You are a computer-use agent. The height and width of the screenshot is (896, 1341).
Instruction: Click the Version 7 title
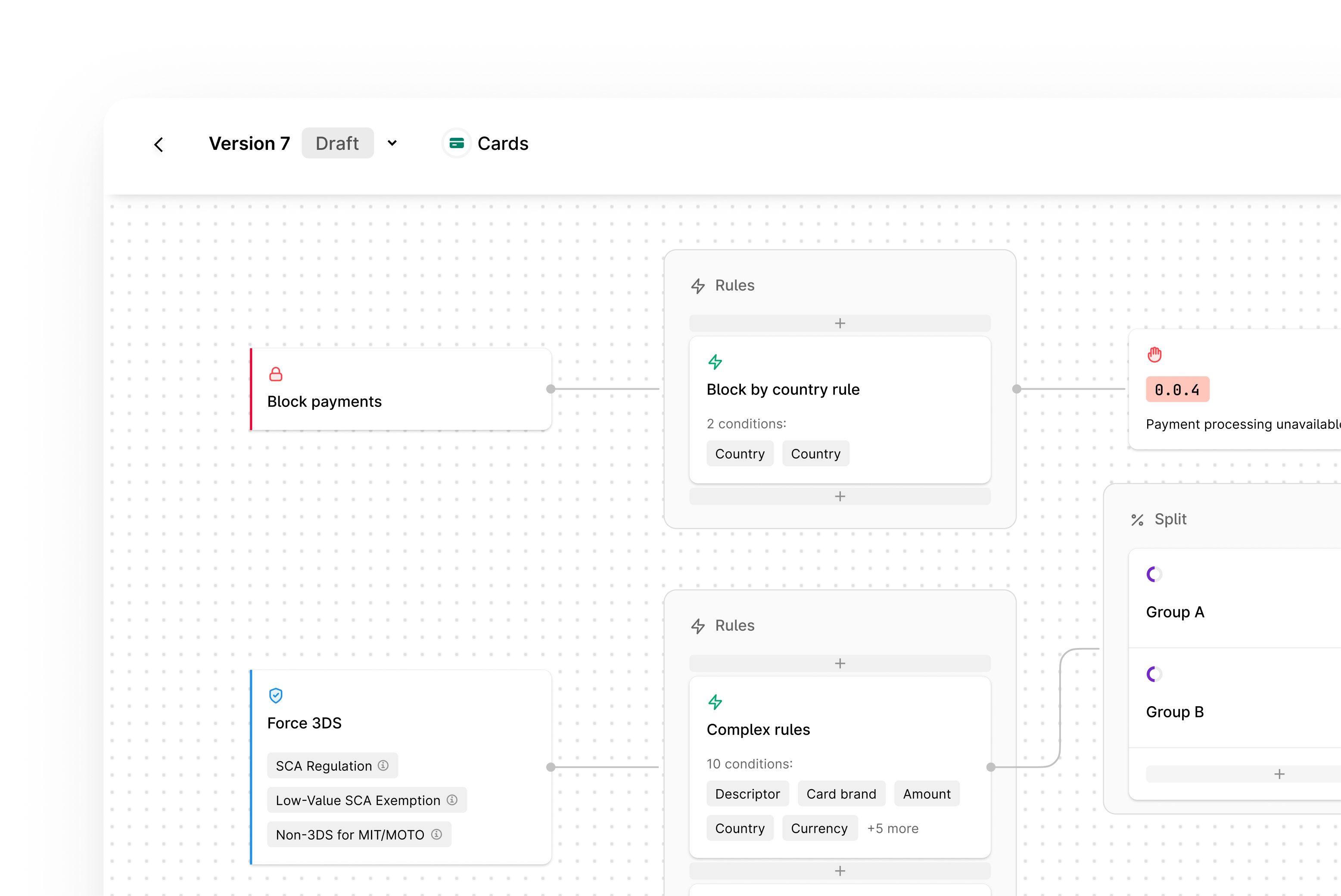point(250,143)
